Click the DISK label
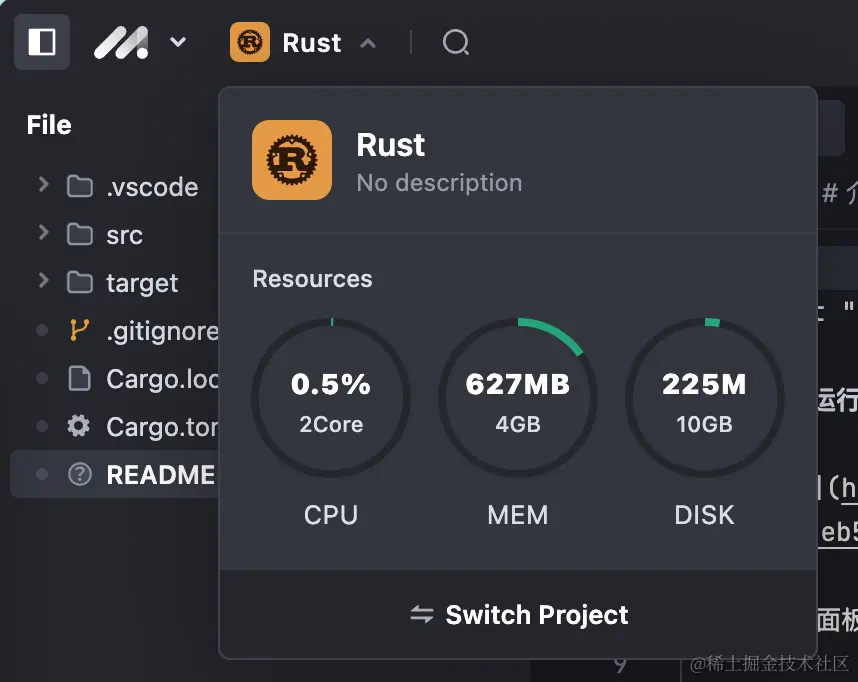Image resolution: width=858 pixels, height=682 pixels. pyautogui.click(x=704, y=515)
